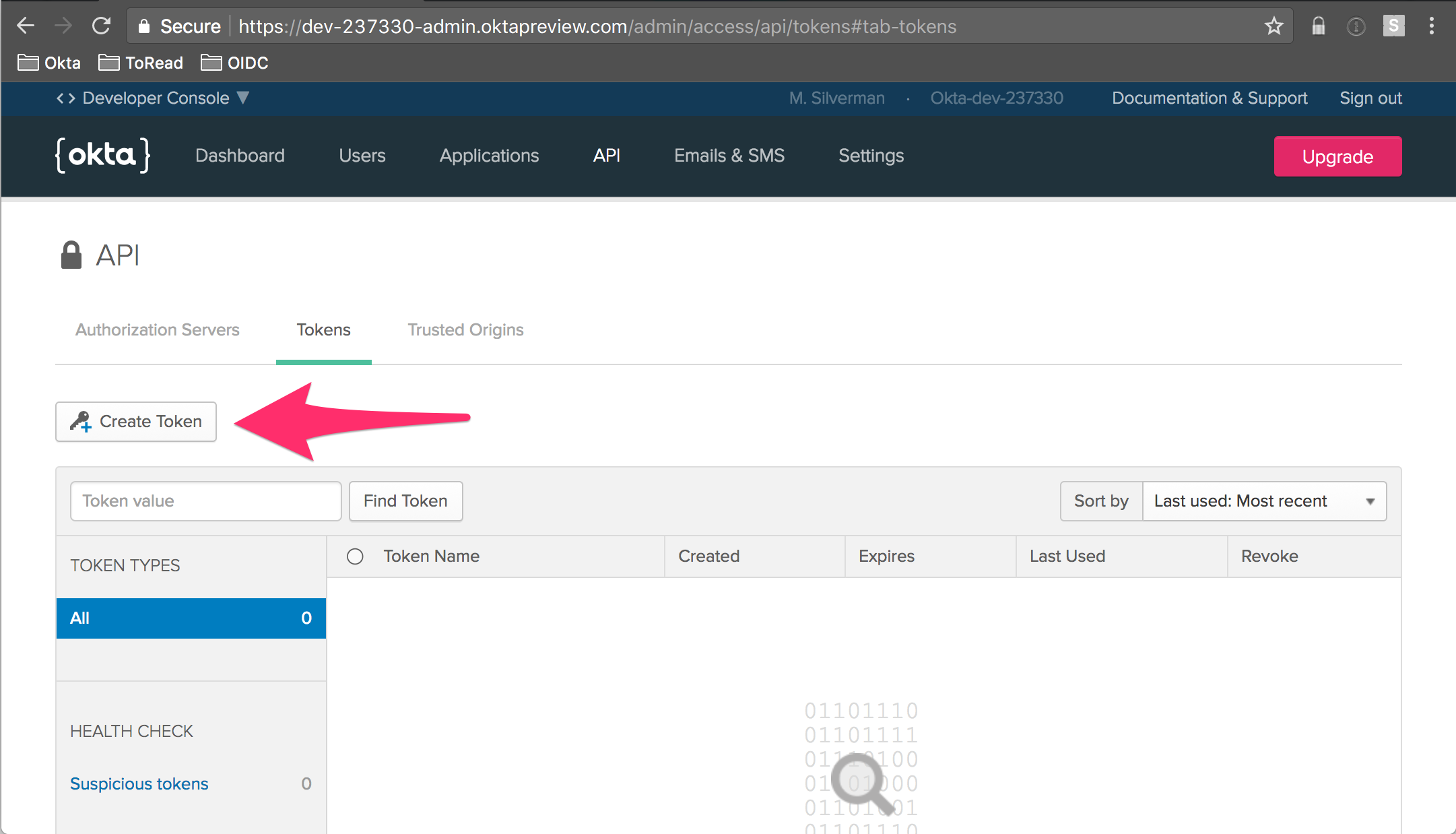Viewport: 1456px width, 834px height.
Task: Open the ToRead bookmarks folder
Action: 141,63
